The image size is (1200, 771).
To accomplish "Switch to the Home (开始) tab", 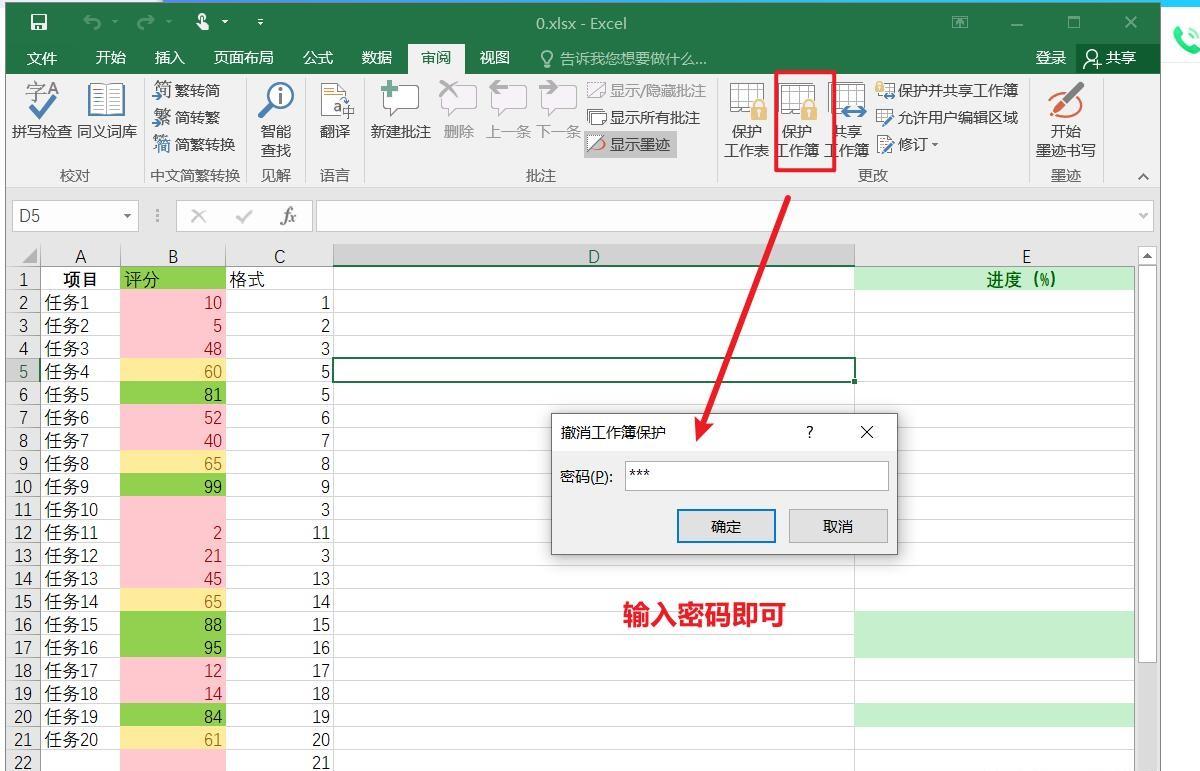I will (110, 58).
